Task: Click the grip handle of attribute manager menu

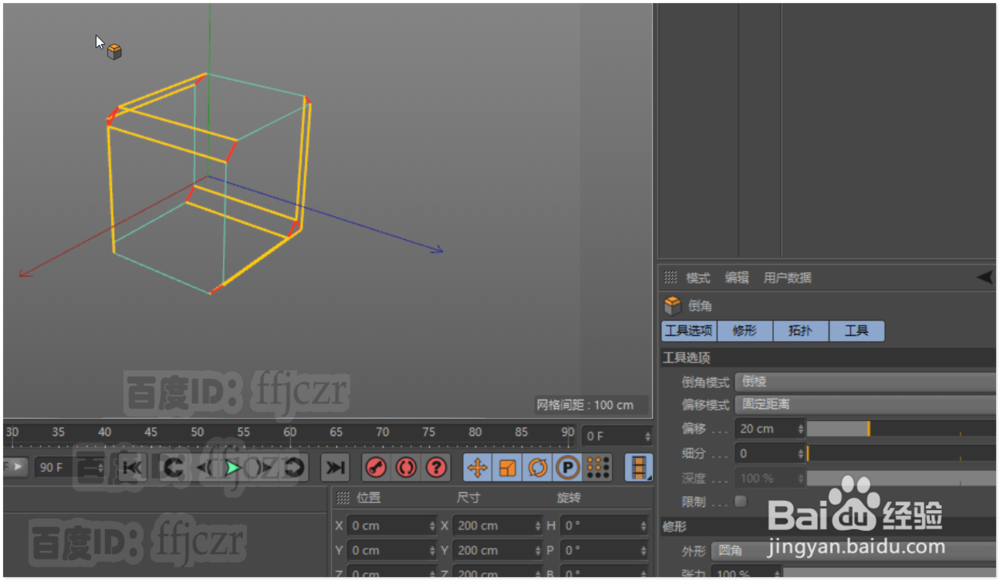Action: [670, 277]
